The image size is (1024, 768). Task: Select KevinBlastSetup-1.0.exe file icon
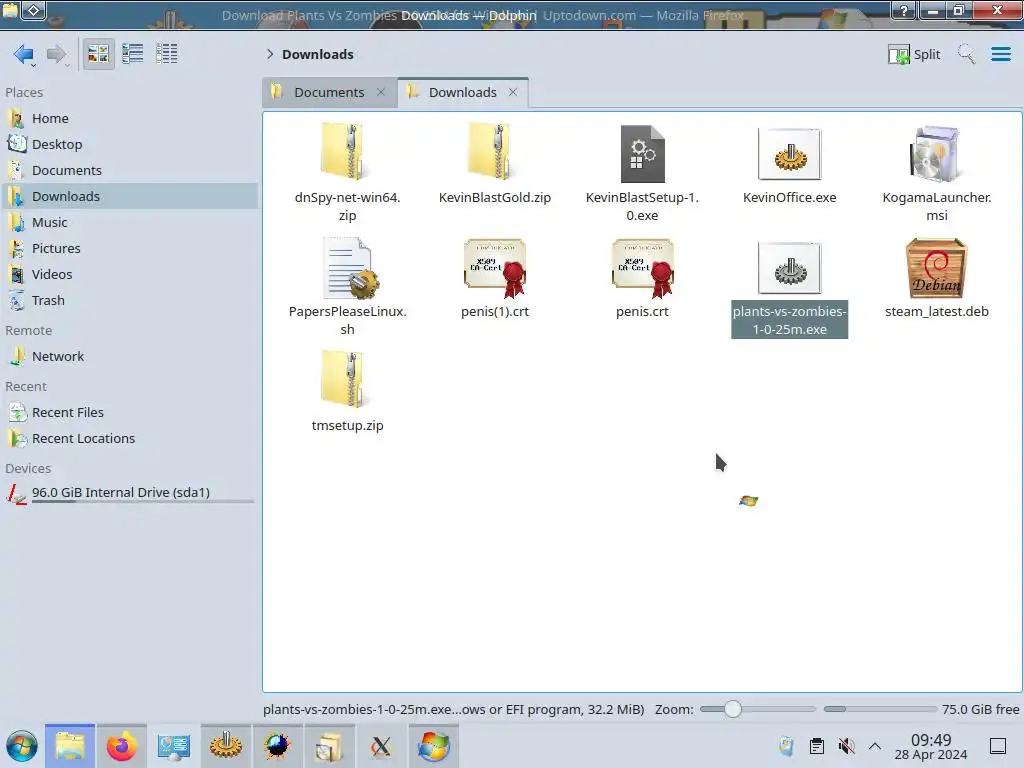(642, 153)
